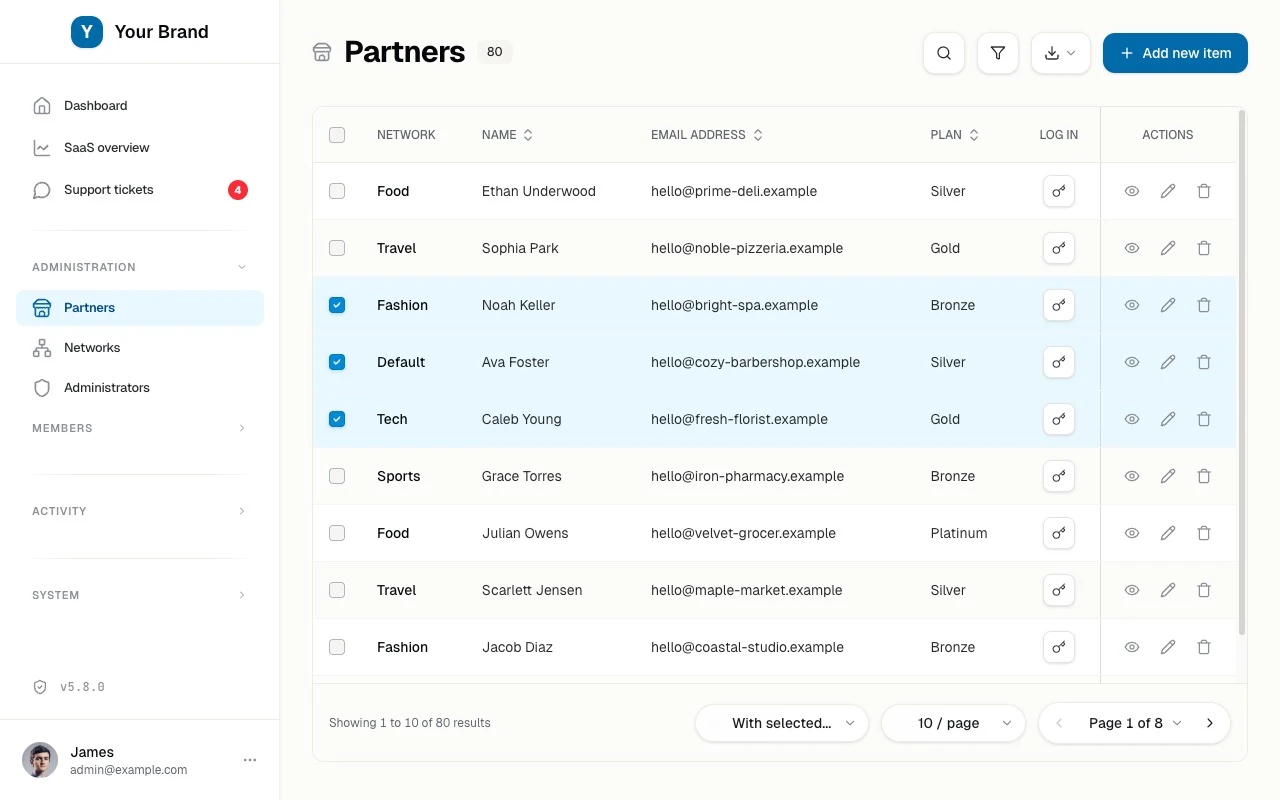Image resolution: width=1280 pixels, height=800 pixels.
Task: Log in as Sophia Park via key icon
Action: (1059, 248)
